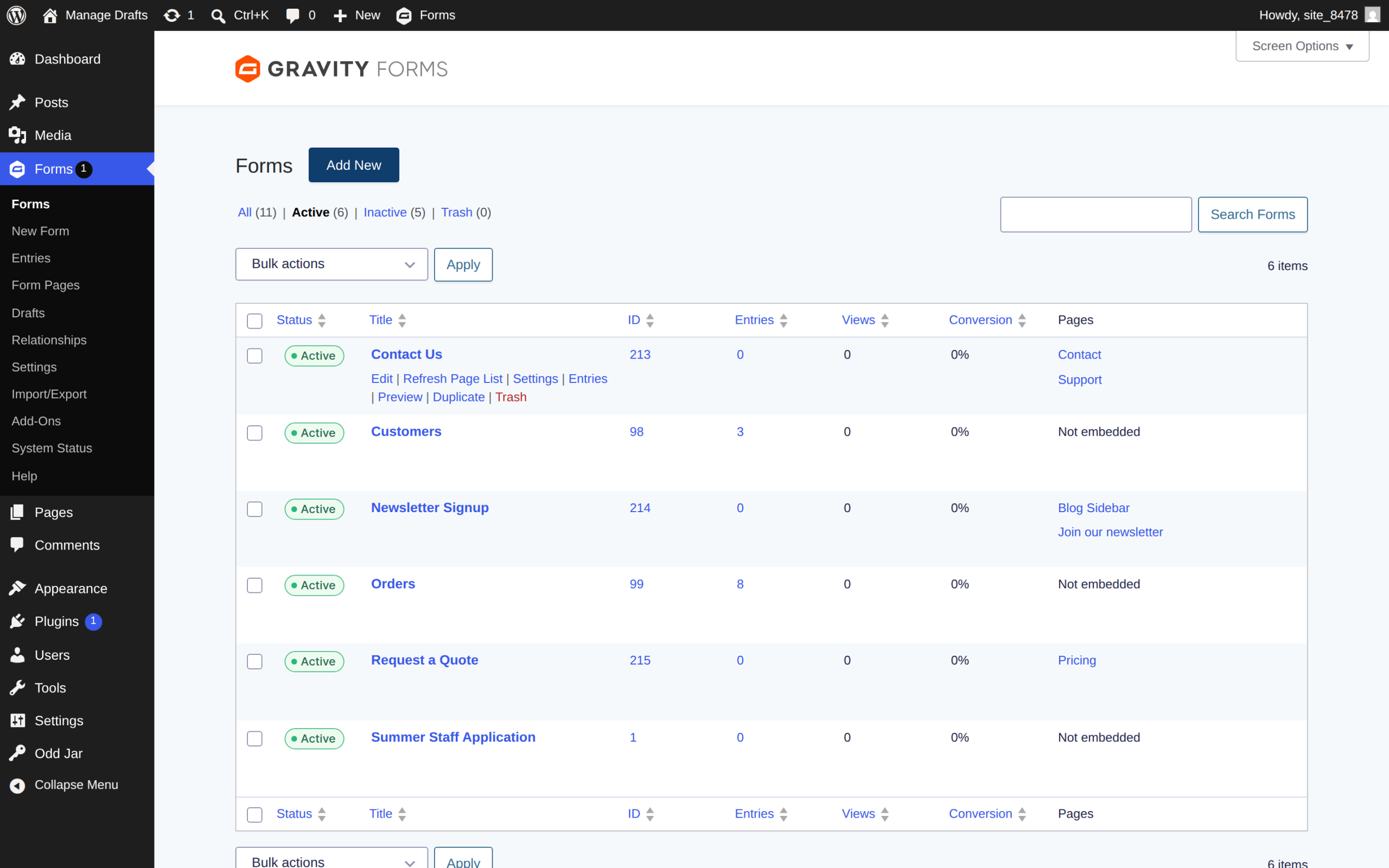Expand the Screen Options panel
Image resolution: width=1389 pixels, height=868 pixels.
pyautogui.click(x=1302, y=46)
